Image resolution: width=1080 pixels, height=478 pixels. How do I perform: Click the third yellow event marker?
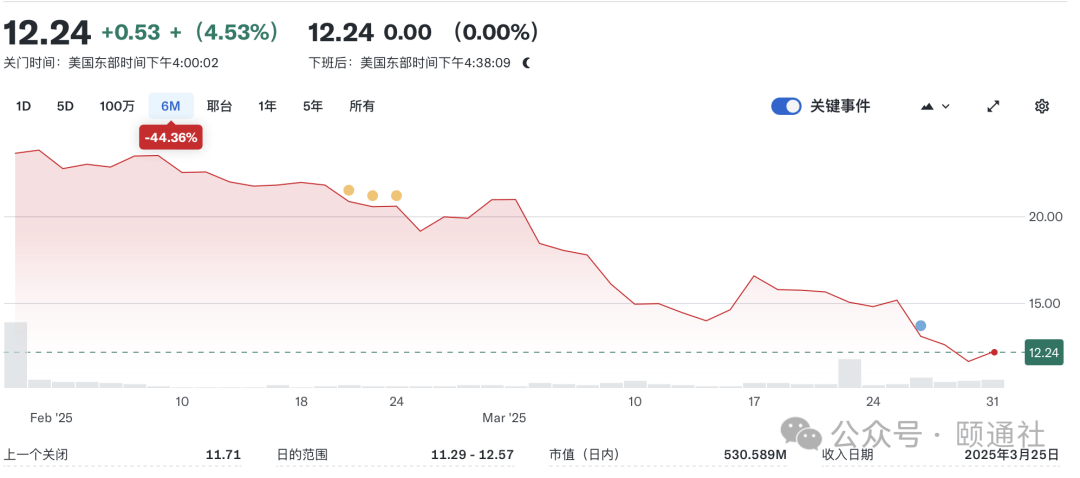coord(397,195)
